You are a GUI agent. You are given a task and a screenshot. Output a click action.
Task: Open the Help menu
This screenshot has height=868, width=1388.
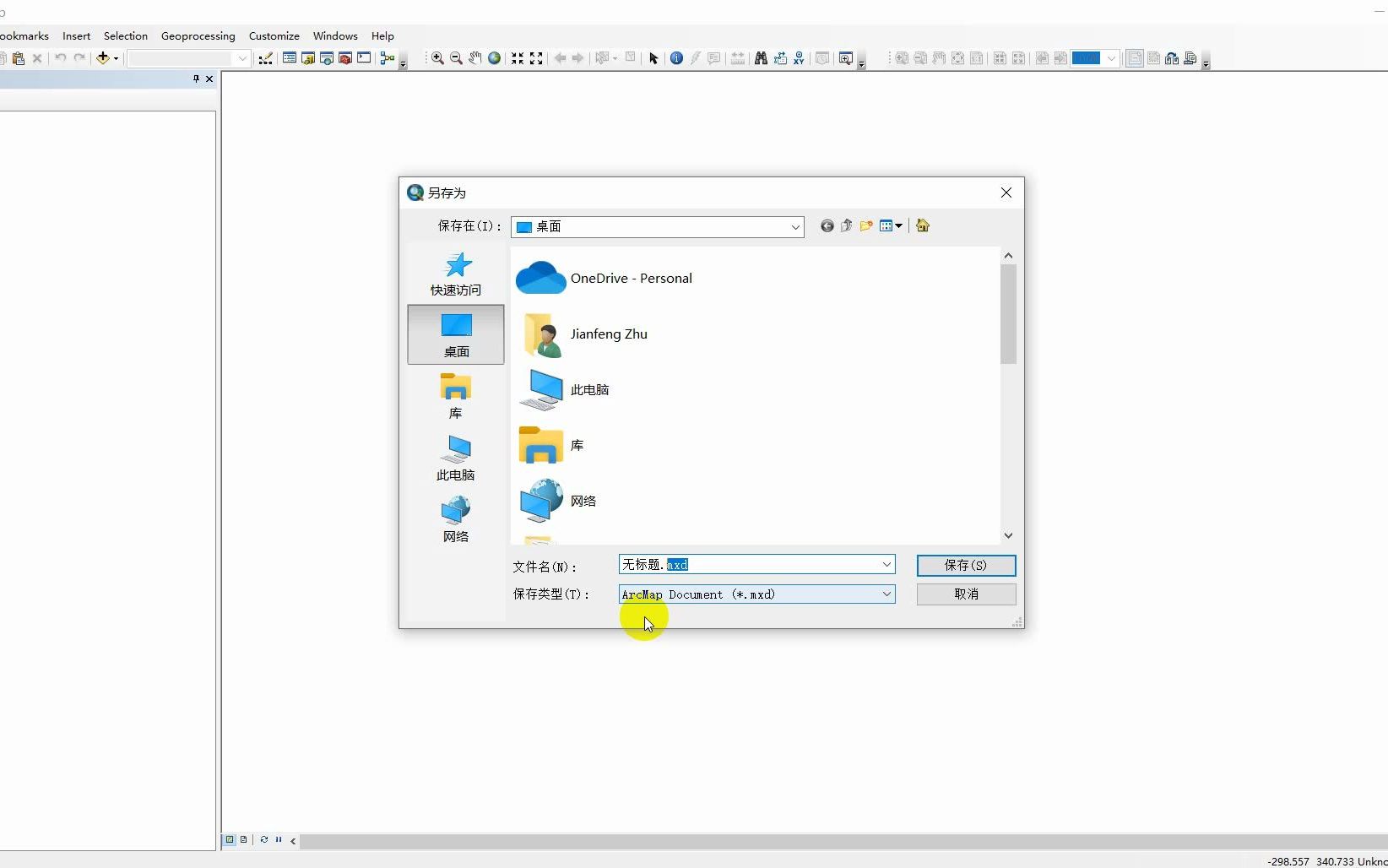382,36
